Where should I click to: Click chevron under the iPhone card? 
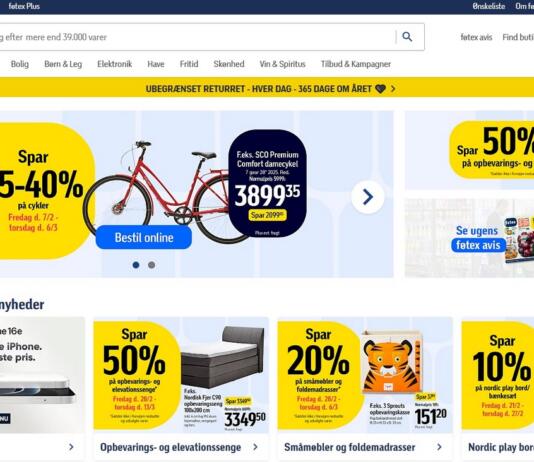coord(71,447)
